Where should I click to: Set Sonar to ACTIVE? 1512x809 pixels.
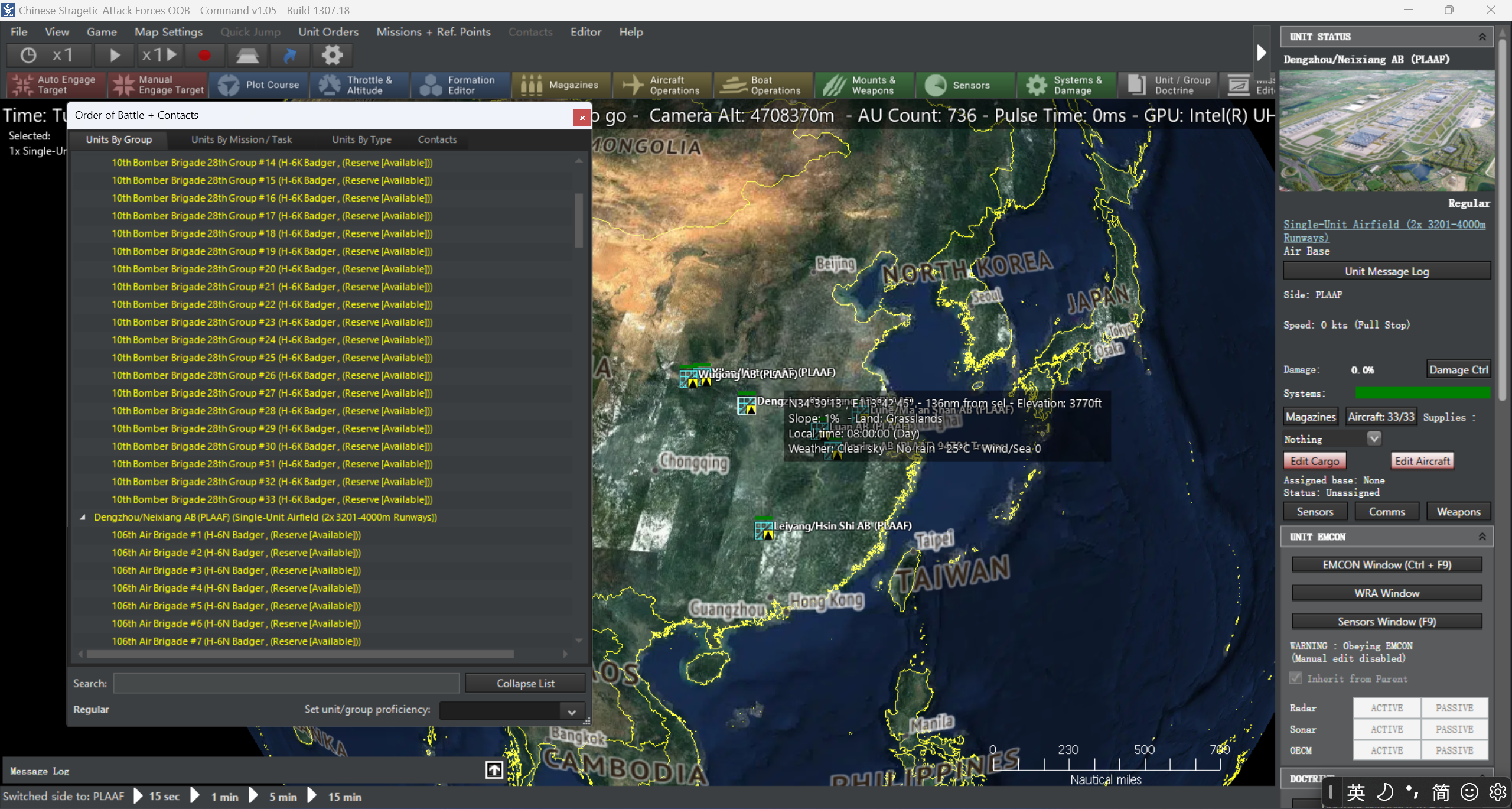[1386, 729]
